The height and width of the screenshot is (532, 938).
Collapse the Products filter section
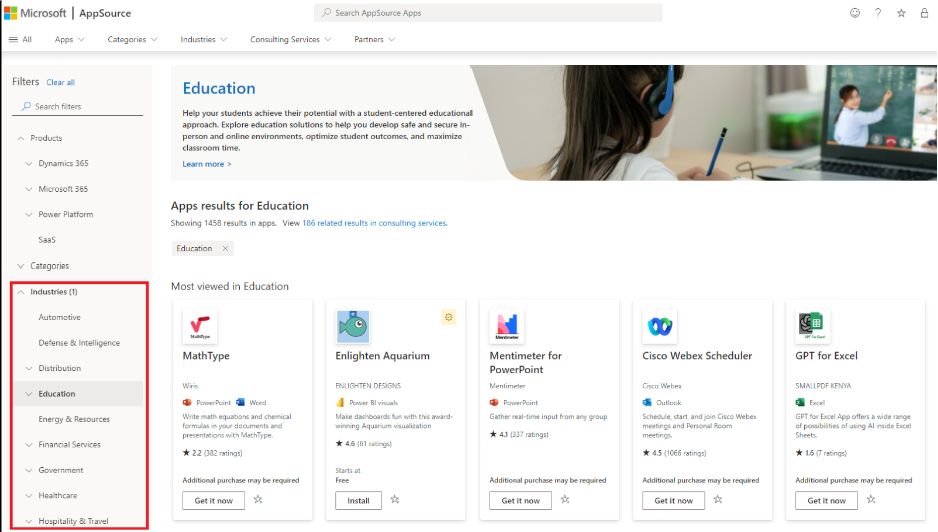coord(21,138)
